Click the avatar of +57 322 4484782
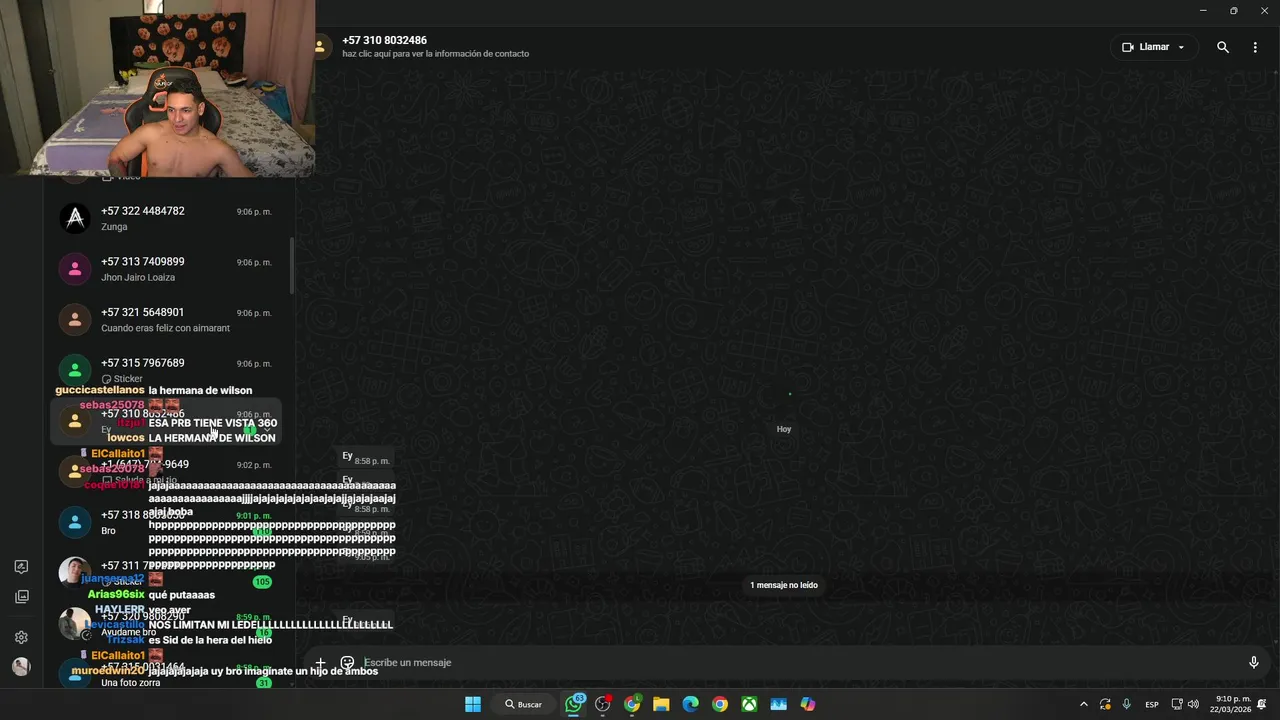 (75, 218)
